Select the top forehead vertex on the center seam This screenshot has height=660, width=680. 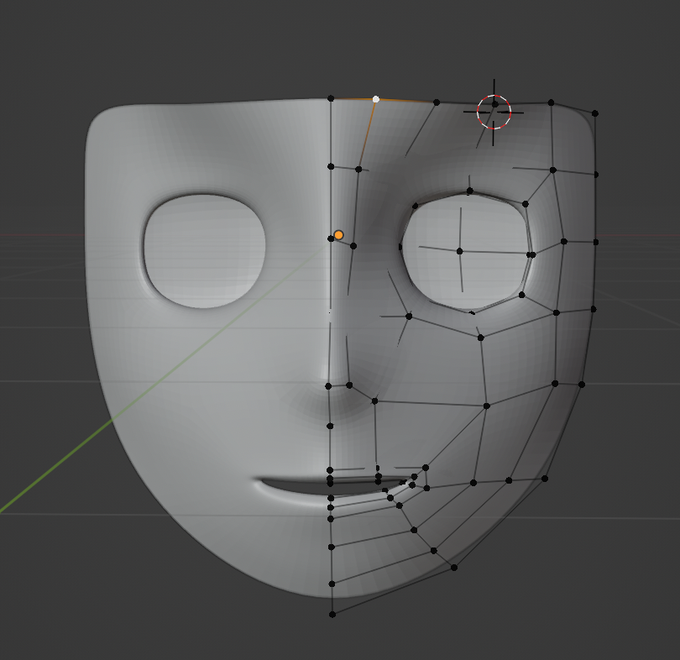click(x=331, y=98)
